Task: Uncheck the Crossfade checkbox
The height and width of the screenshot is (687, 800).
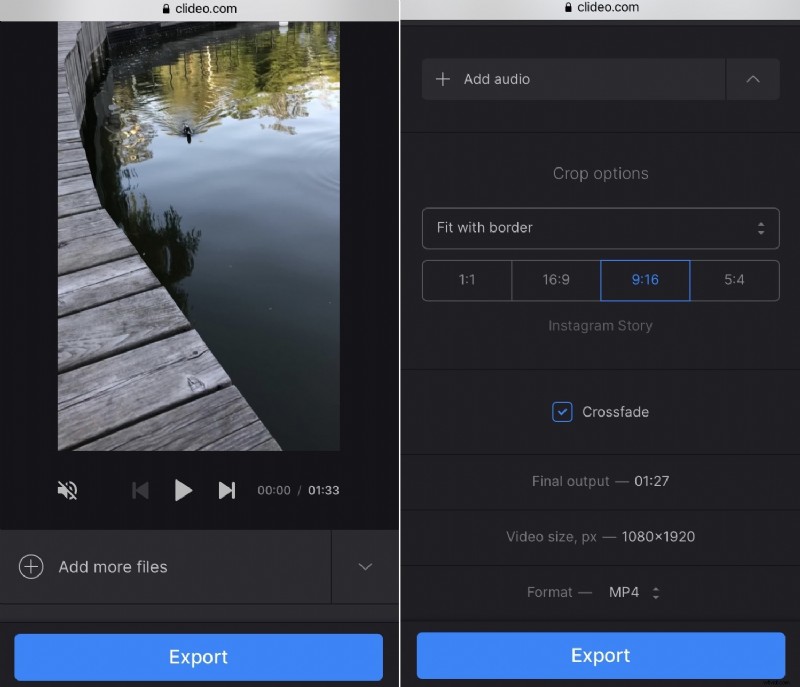Action: 562,412
